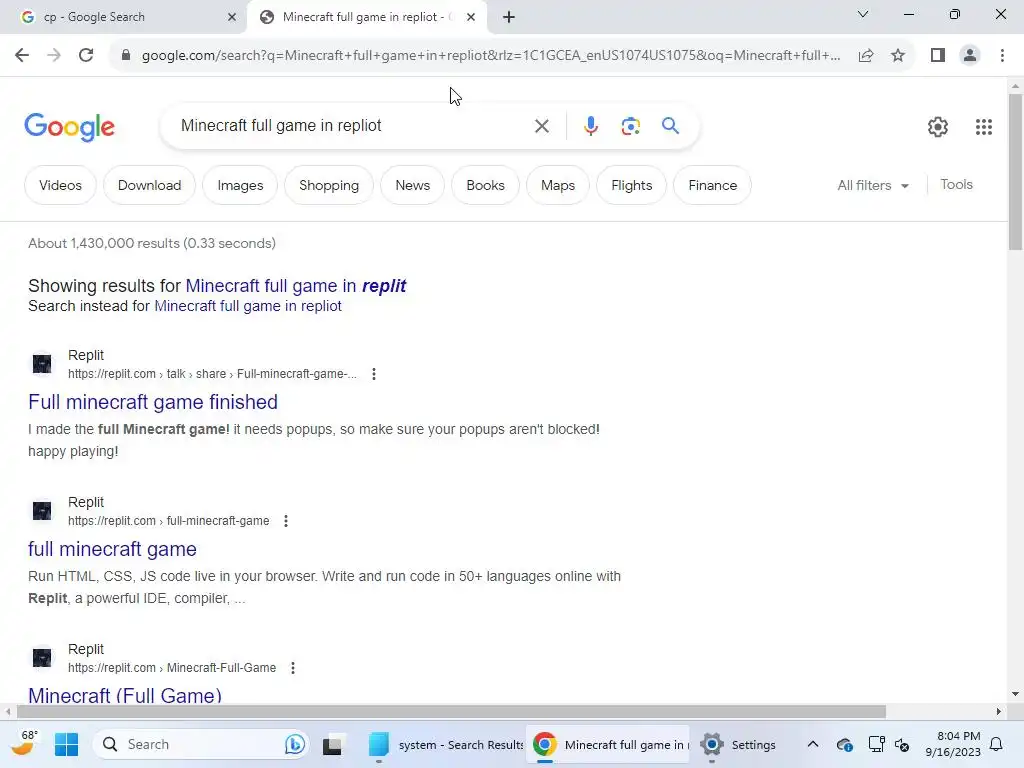Open the OneDrive cloud tray icon
Image resolution: width=1024 pixels, height=768 pixels.
(x=844, y=744)
